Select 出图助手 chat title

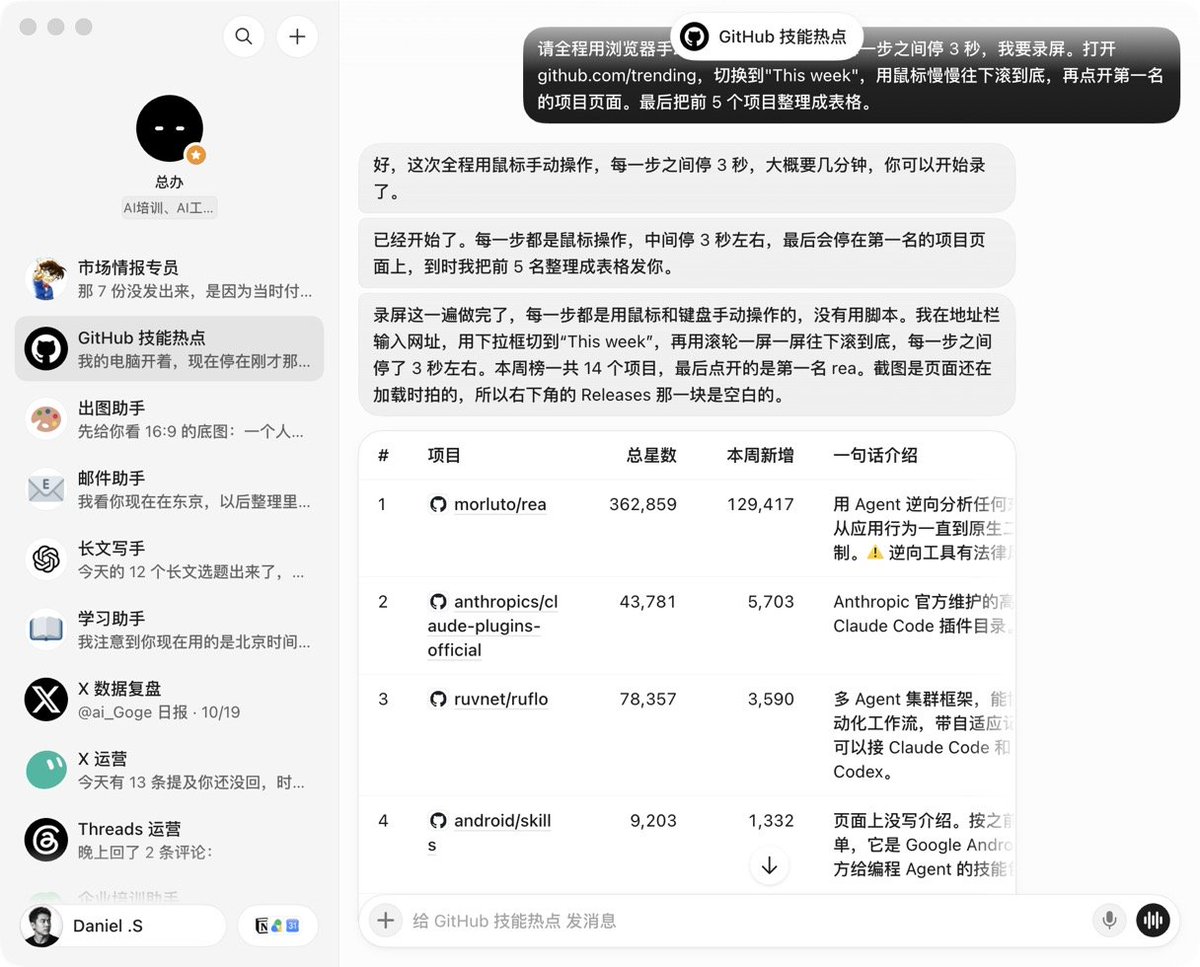pos(112,408)
